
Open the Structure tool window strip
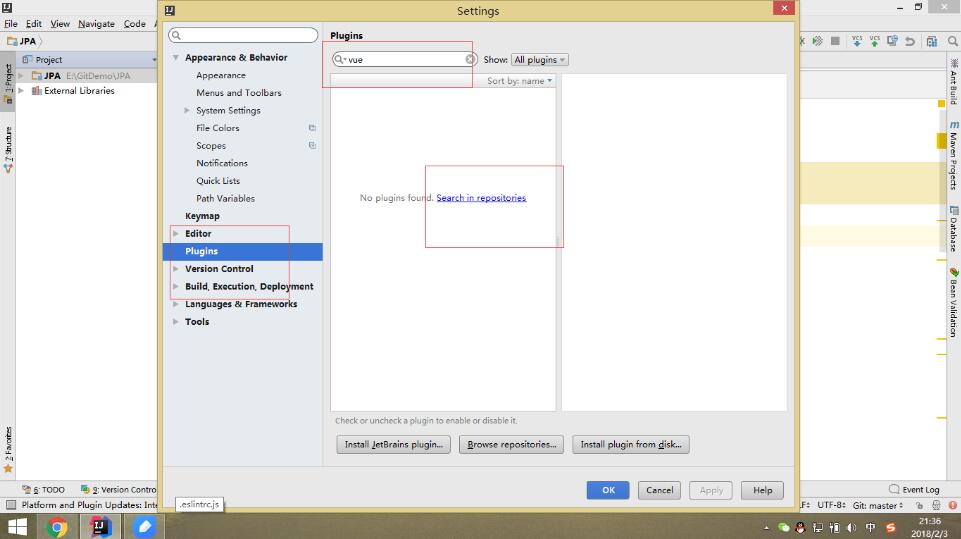pos(8,149)
